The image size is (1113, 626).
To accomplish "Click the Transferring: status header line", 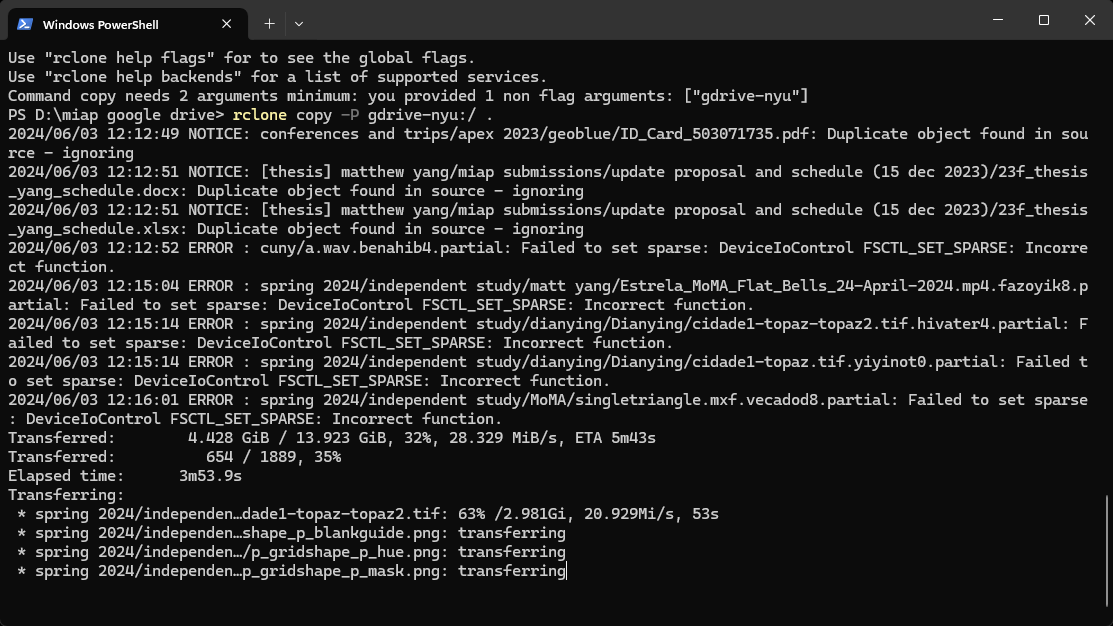I will [61, 494].
